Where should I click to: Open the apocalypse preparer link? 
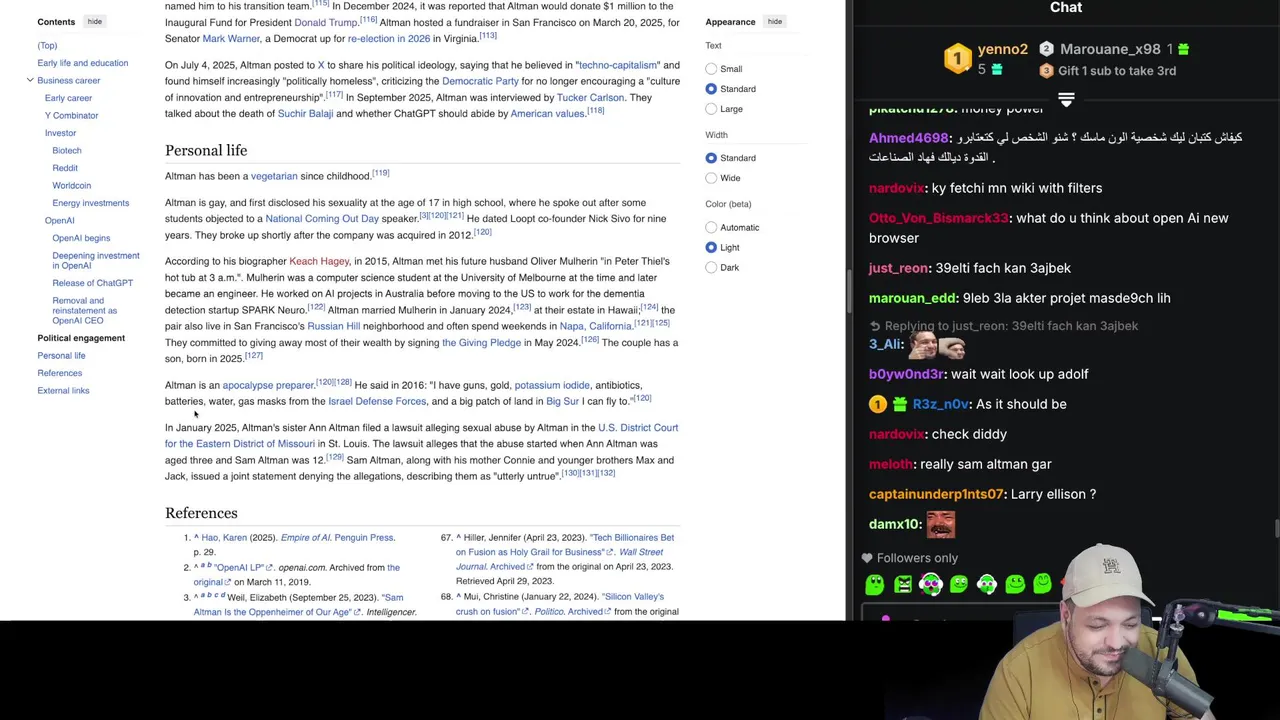[x=268, y=385]
